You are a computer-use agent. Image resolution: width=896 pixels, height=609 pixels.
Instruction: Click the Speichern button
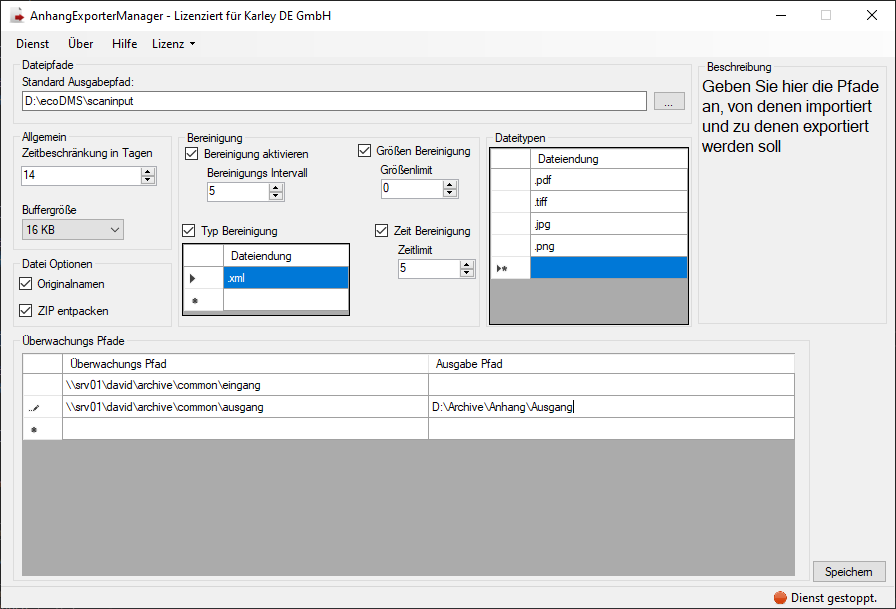pos(848,572)
